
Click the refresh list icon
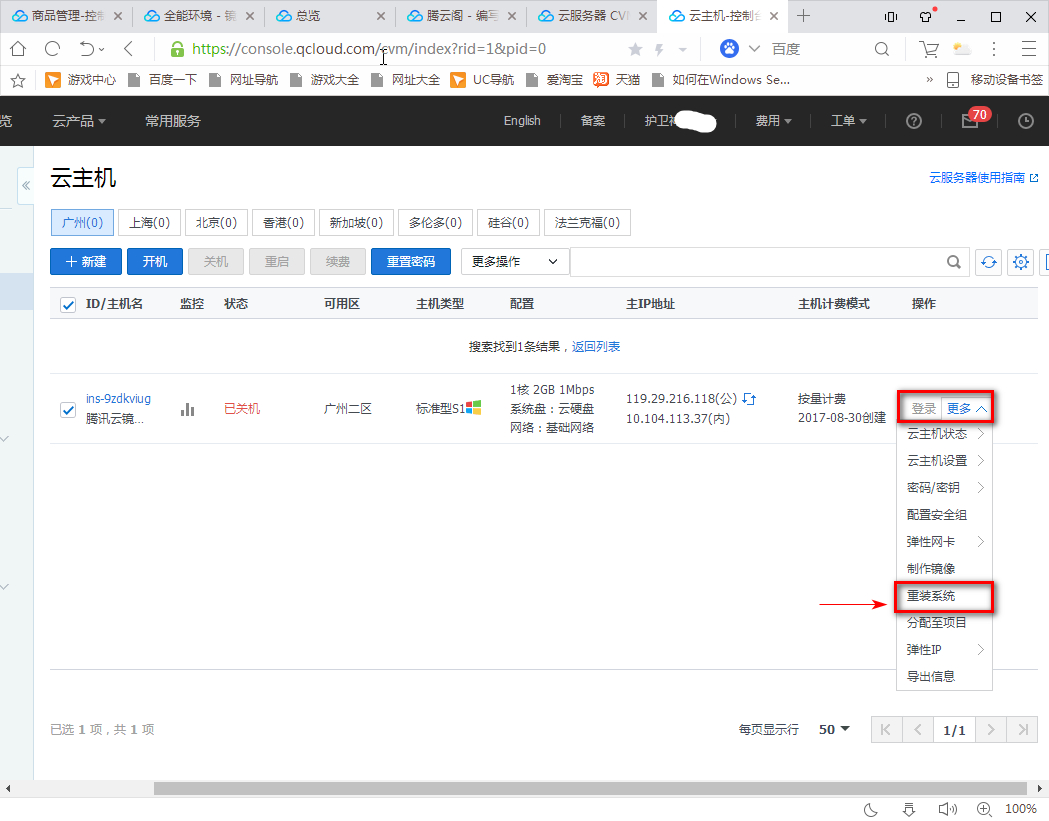click(x=988, y=262)
